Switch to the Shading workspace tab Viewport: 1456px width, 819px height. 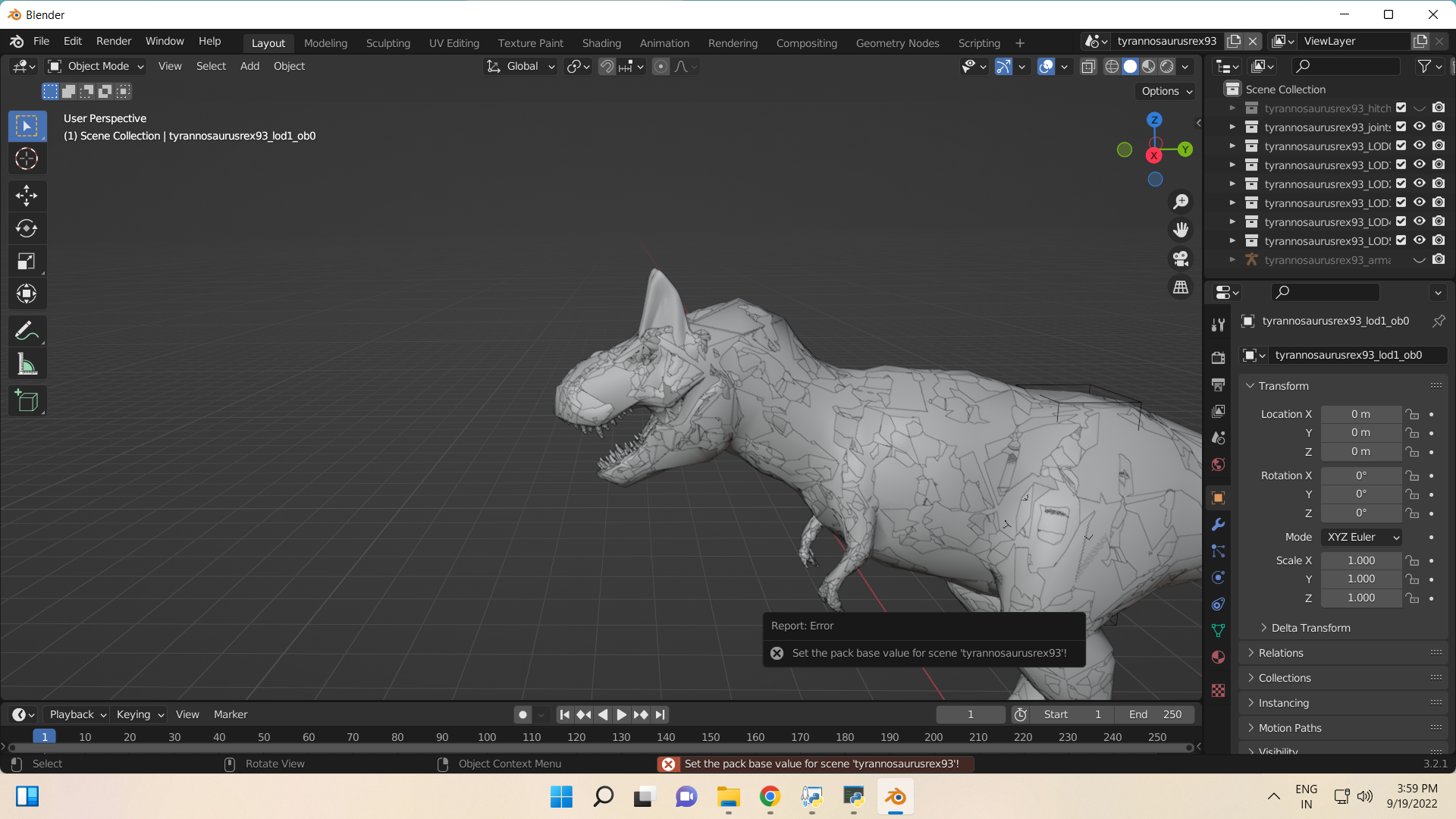coord(601,43)
